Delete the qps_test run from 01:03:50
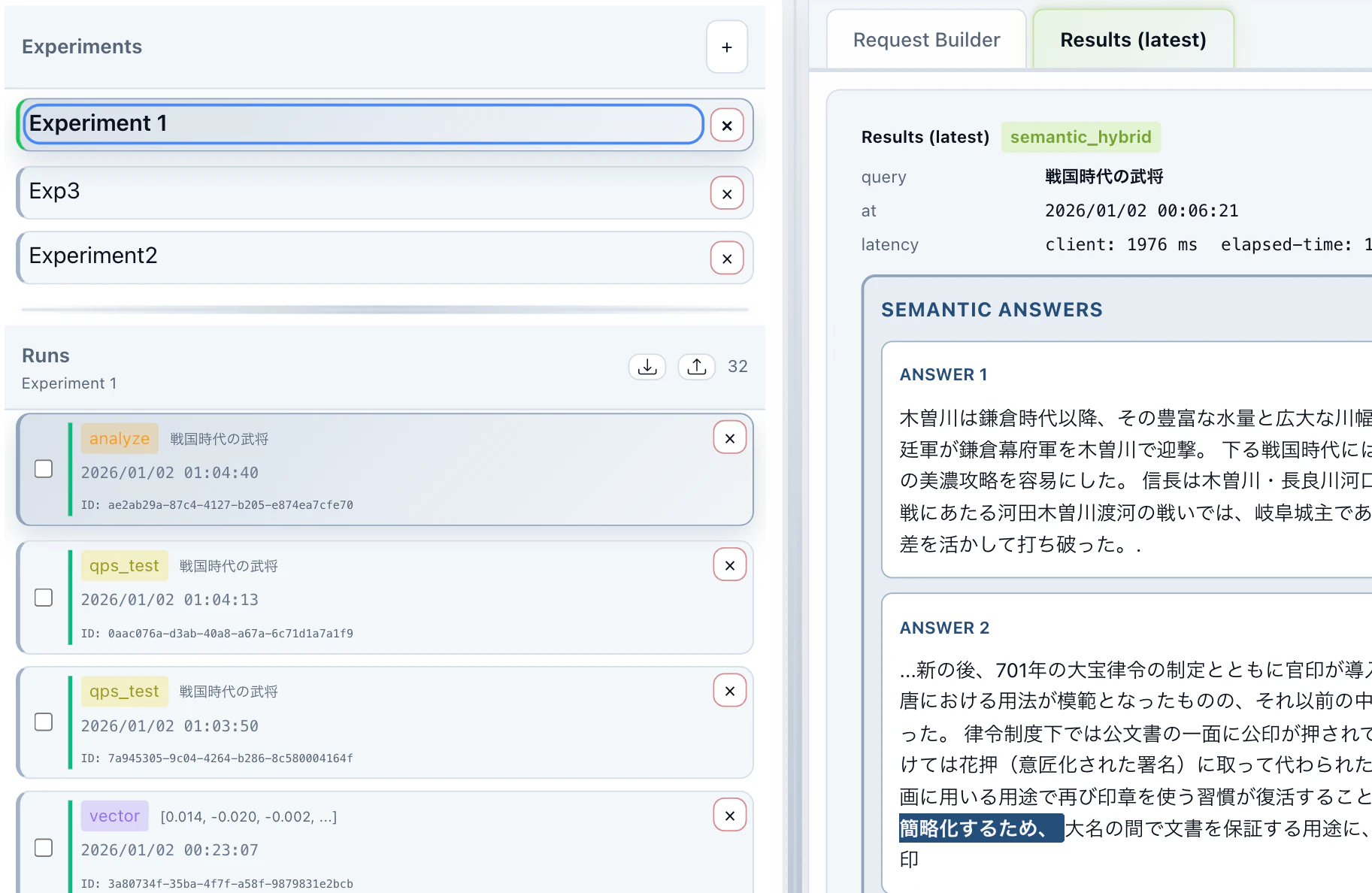 (730, 691)
